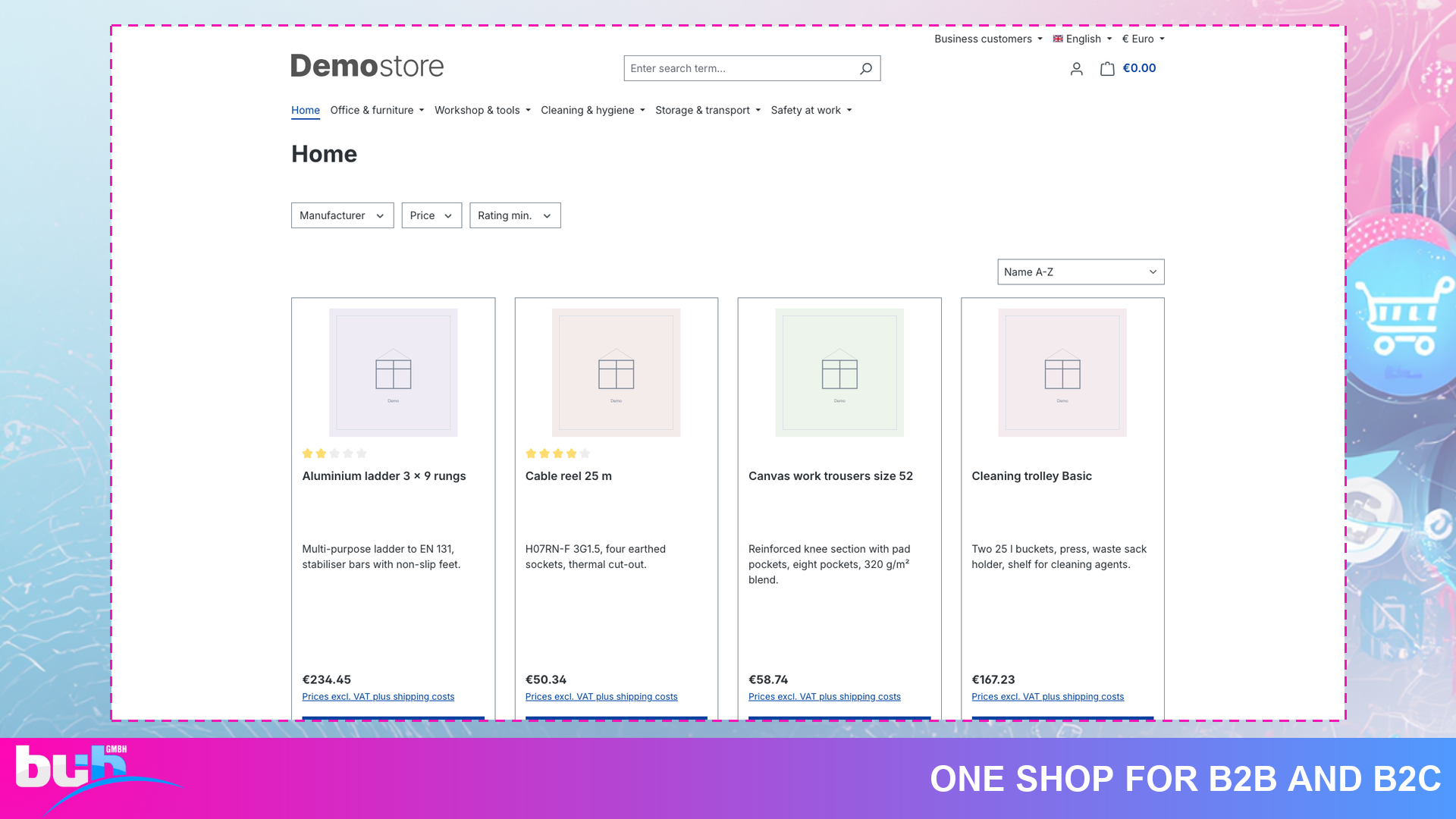Image resolution: width=1456 pixels, height=819 pixels.
Task: Go to the Home menu item
Action: pyautogui.click(x=306, y=110)
